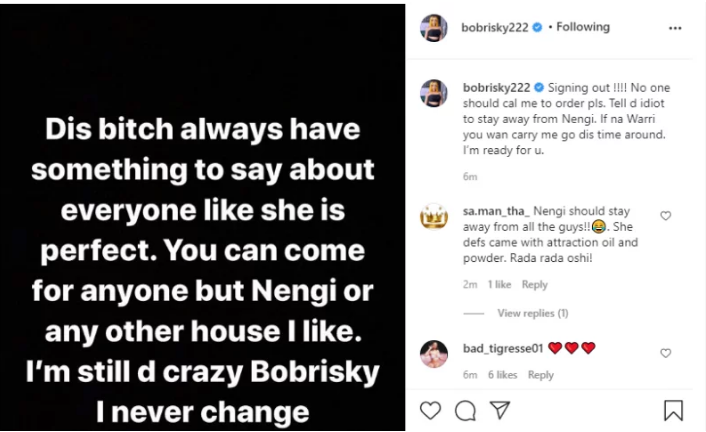The image size is (706, 432).
Task: Reply to bad_tigresse01's comment
Action: (x=541, y=375)
